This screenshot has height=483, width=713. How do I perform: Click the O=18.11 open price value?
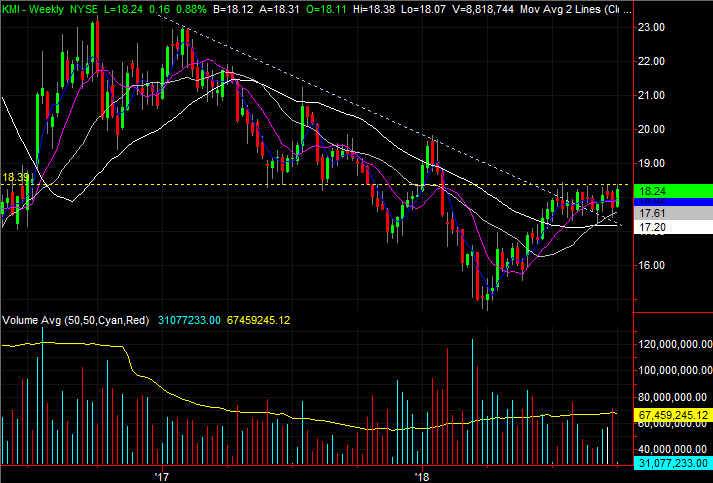pos(326,9)
